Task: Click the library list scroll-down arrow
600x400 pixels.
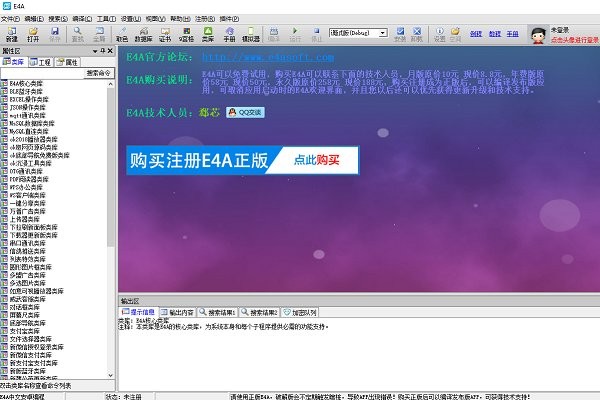Action: 111,376
